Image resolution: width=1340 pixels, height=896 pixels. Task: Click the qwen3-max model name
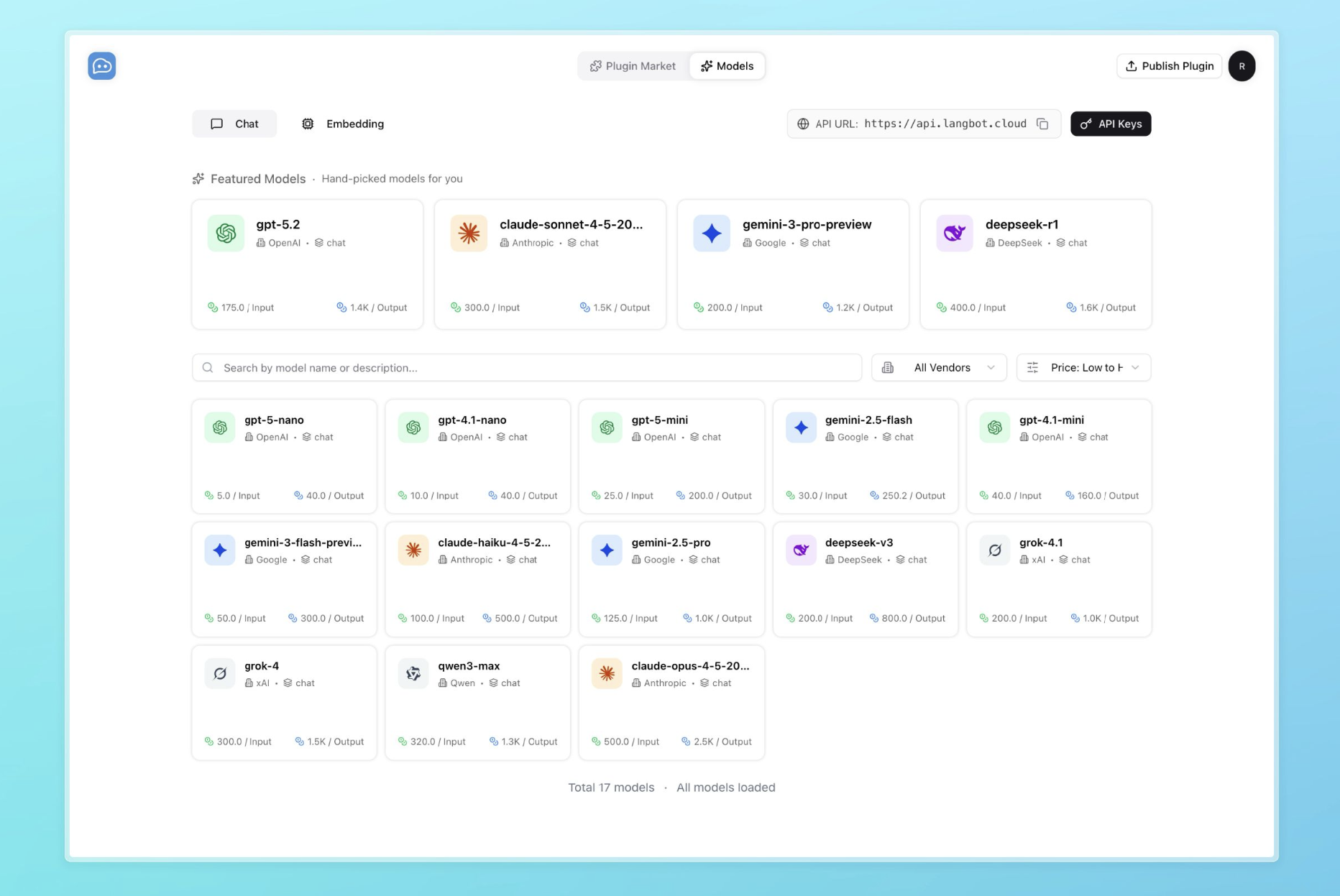(469, 666)
